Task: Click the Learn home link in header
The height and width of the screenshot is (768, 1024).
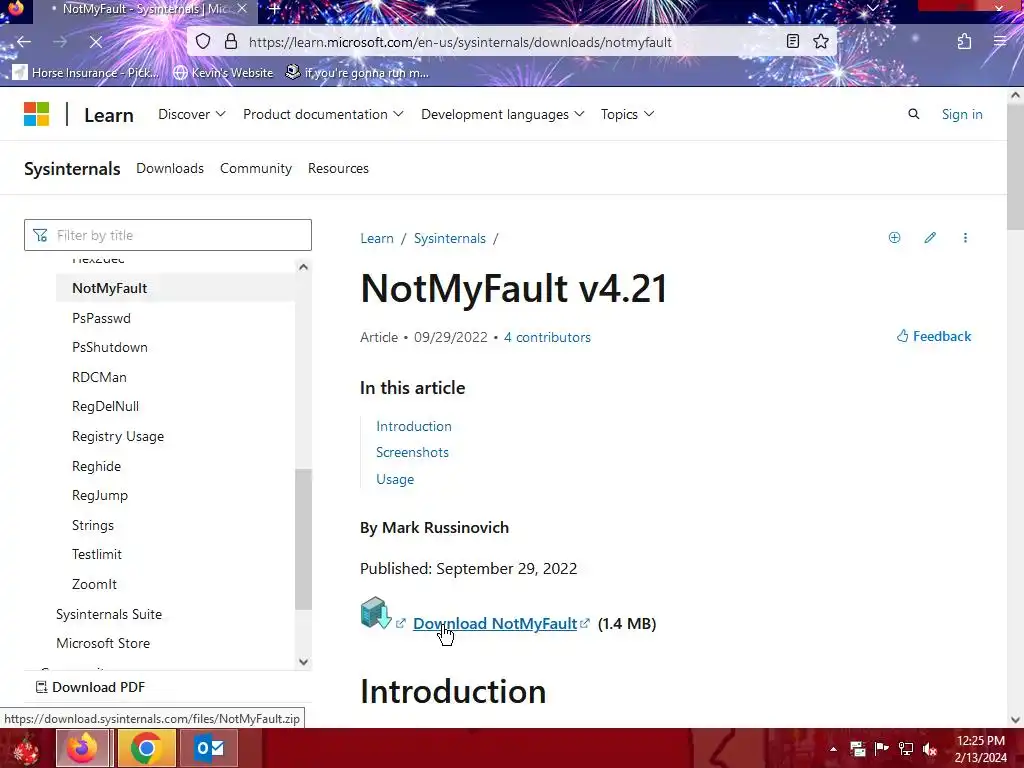Action: [109, 115]
